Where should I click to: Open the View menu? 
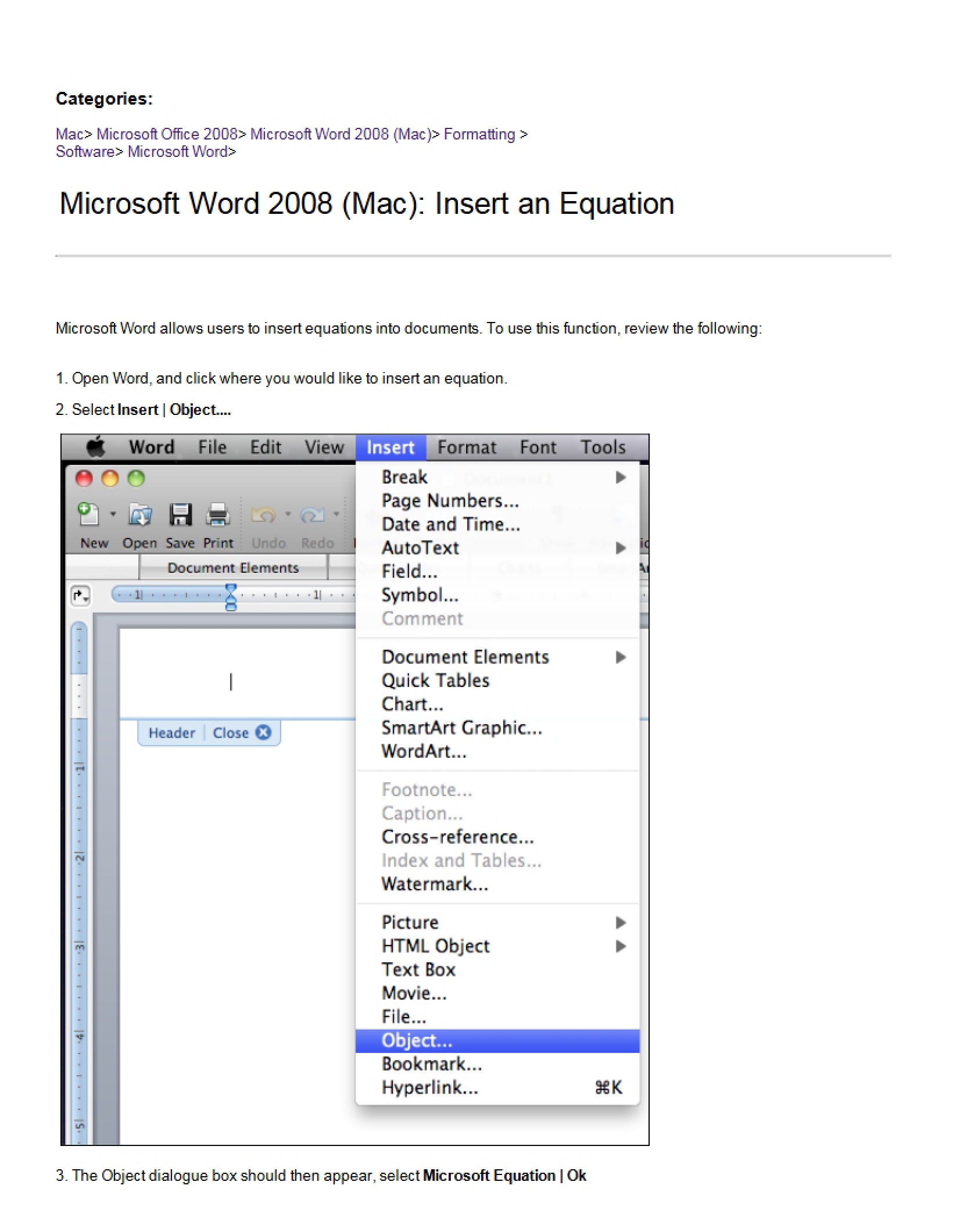(324, 447)
